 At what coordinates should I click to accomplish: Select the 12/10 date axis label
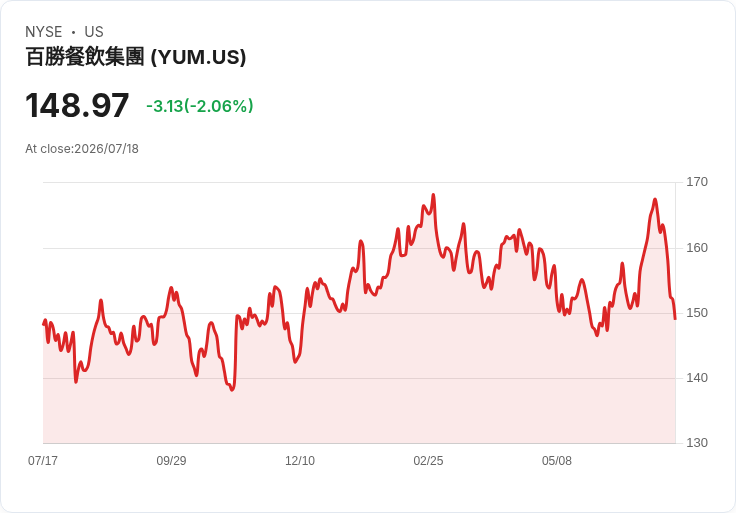tap(300, 460)
